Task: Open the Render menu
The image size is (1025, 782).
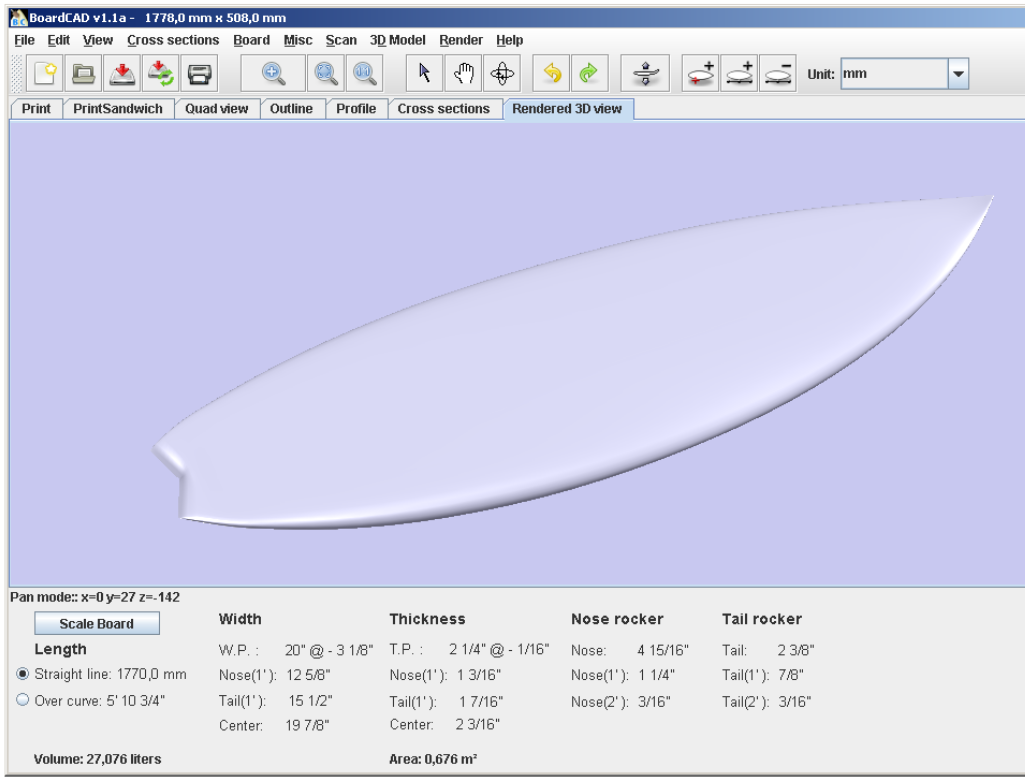Action: [461, 40]
